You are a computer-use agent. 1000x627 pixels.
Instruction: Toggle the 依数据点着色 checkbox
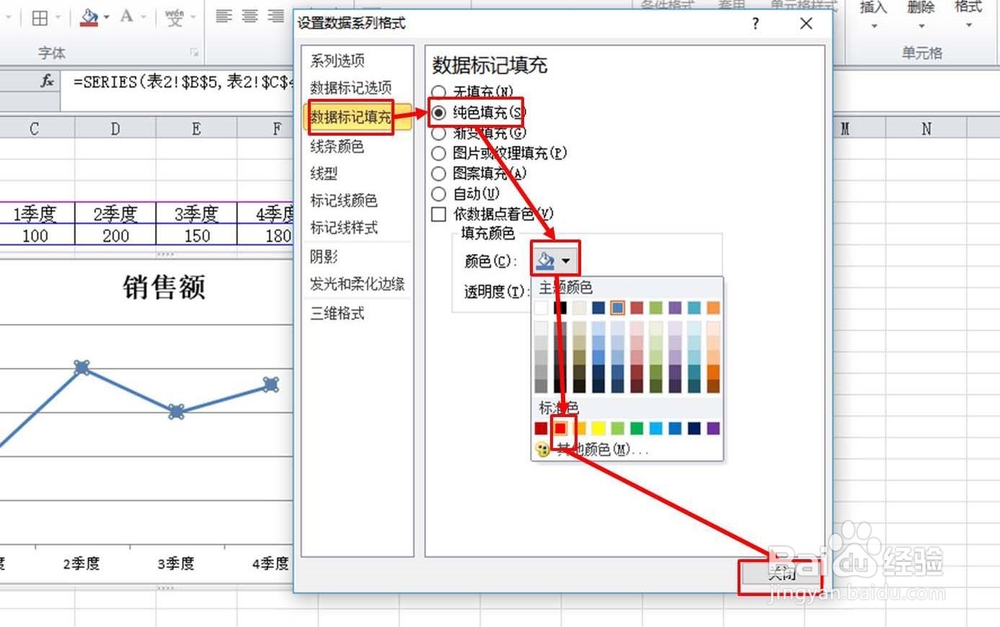click(x=439, y=214)
